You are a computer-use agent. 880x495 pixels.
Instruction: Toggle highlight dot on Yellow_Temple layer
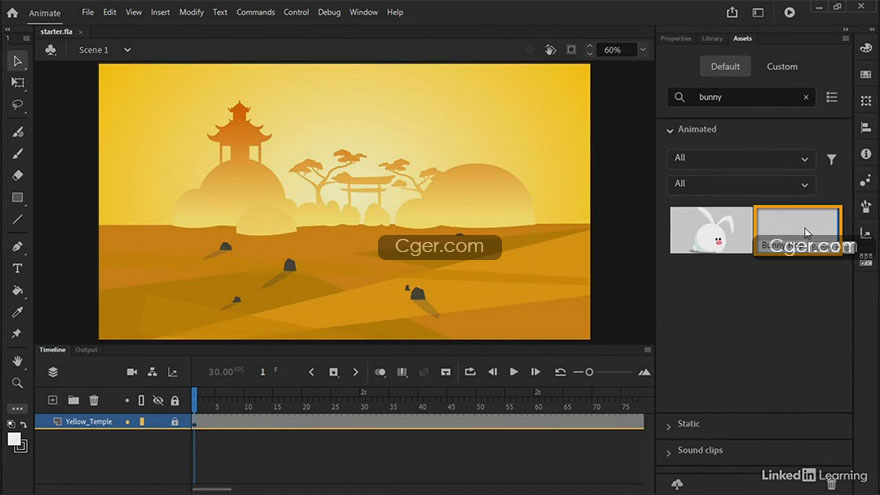click(127, 421)
